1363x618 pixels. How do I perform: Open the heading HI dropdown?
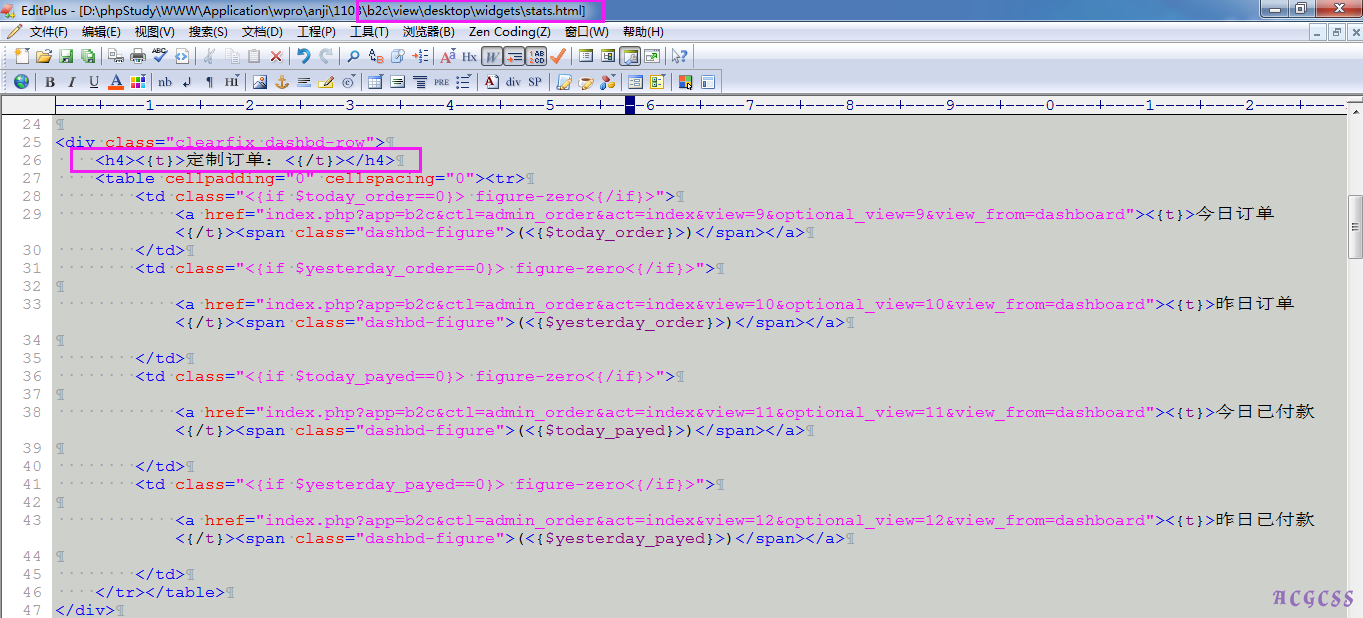232,82
